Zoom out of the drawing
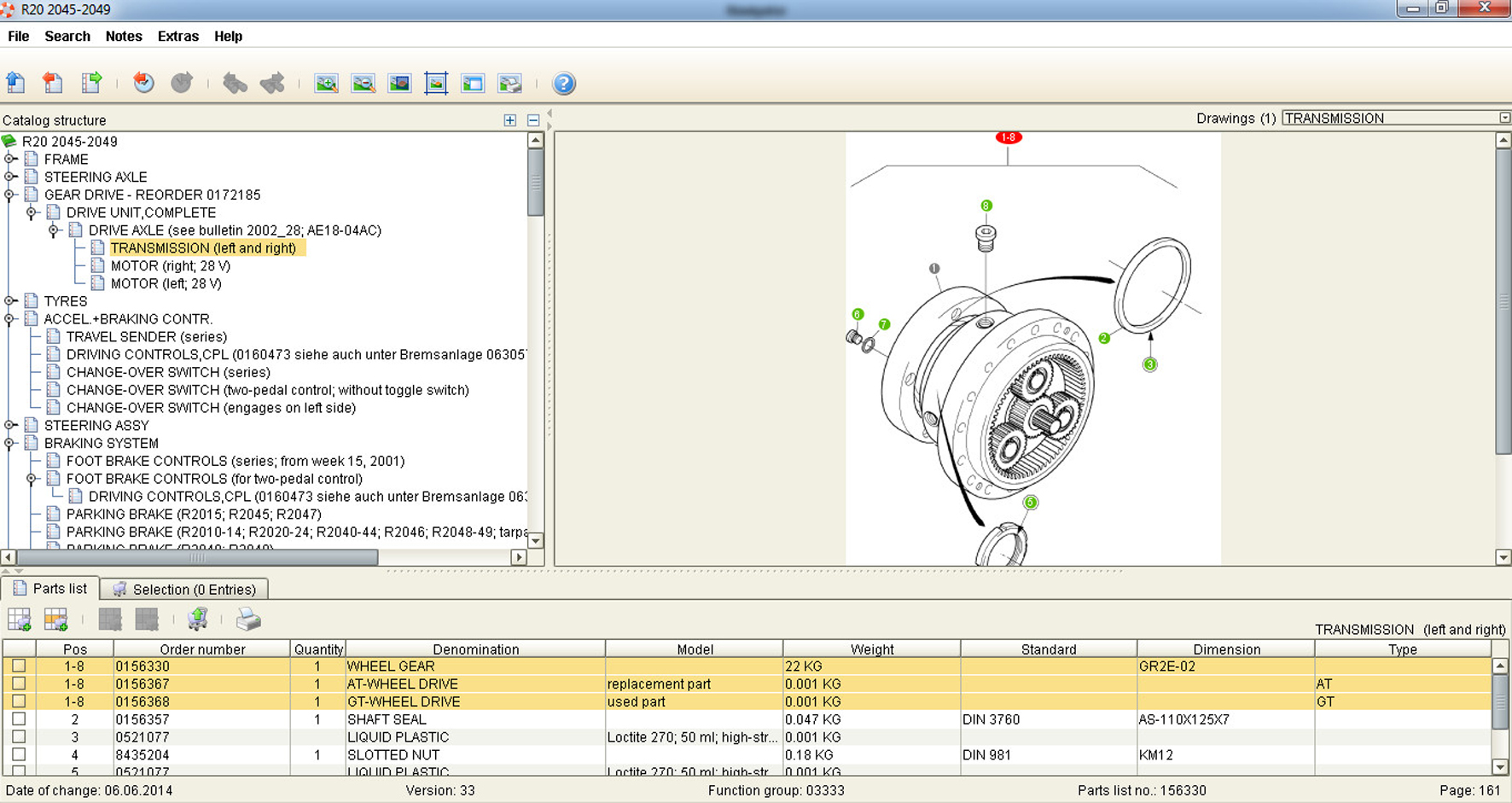Viewport: 1512px width, 803px height. (x=363, y=84)
